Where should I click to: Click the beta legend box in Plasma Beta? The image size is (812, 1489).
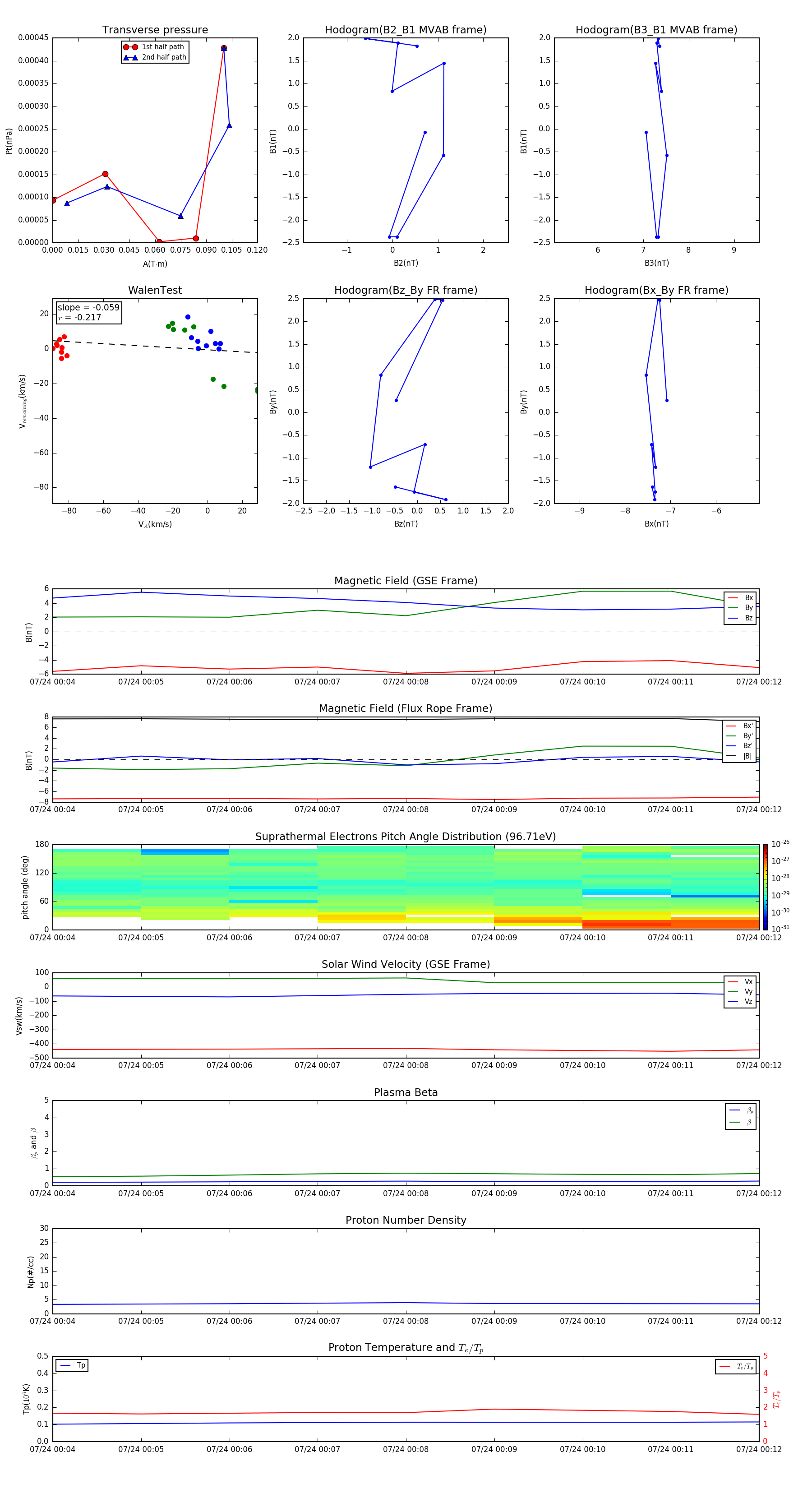point(741,1116)
